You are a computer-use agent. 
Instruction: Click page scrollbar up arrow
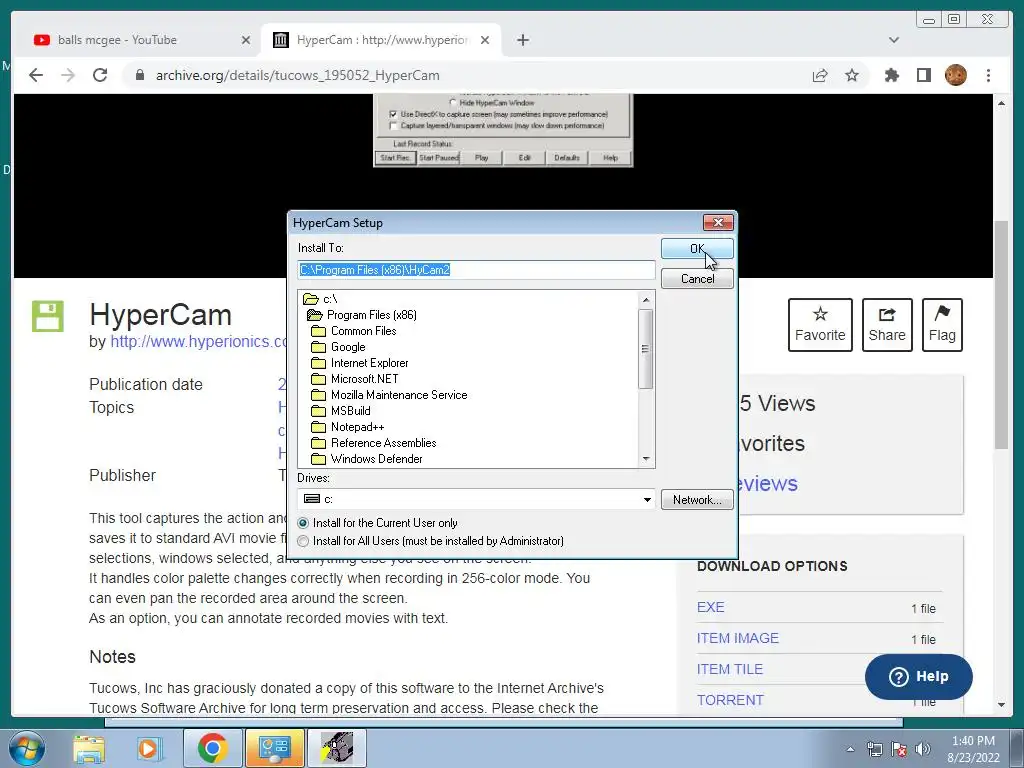[x=1002, y=103]
